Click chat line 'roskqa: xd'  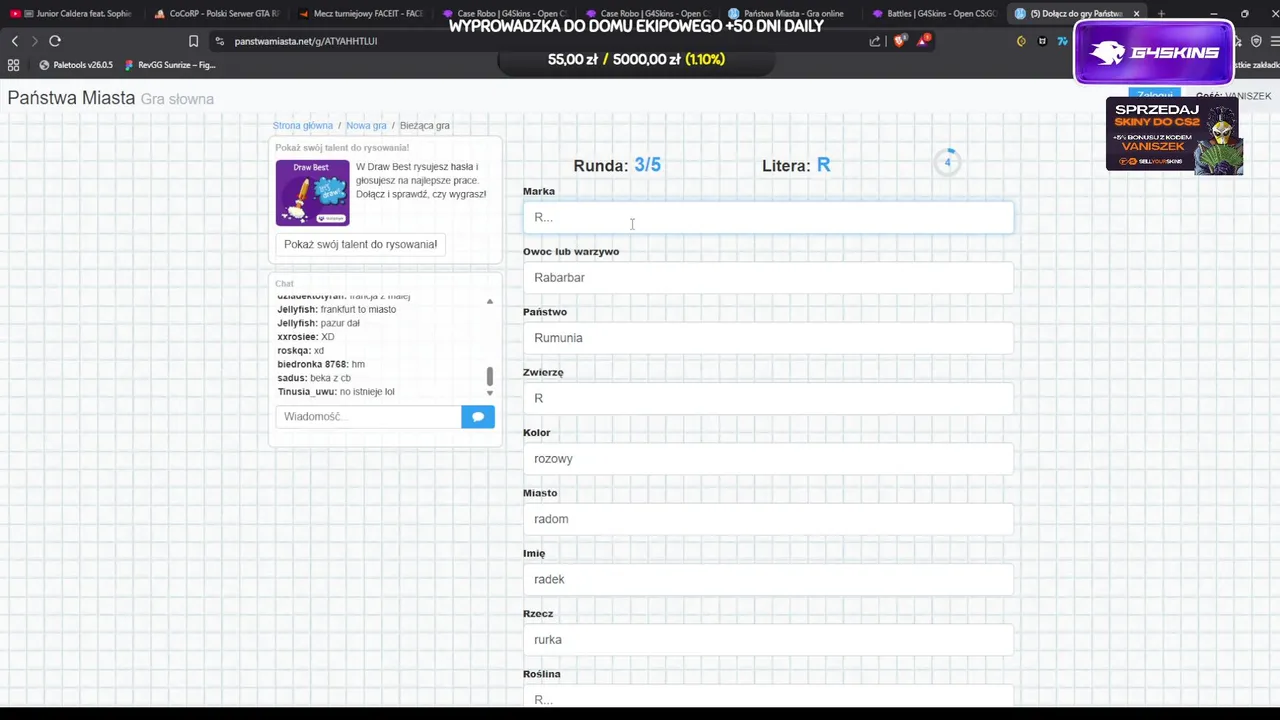(x=301, y=351)
